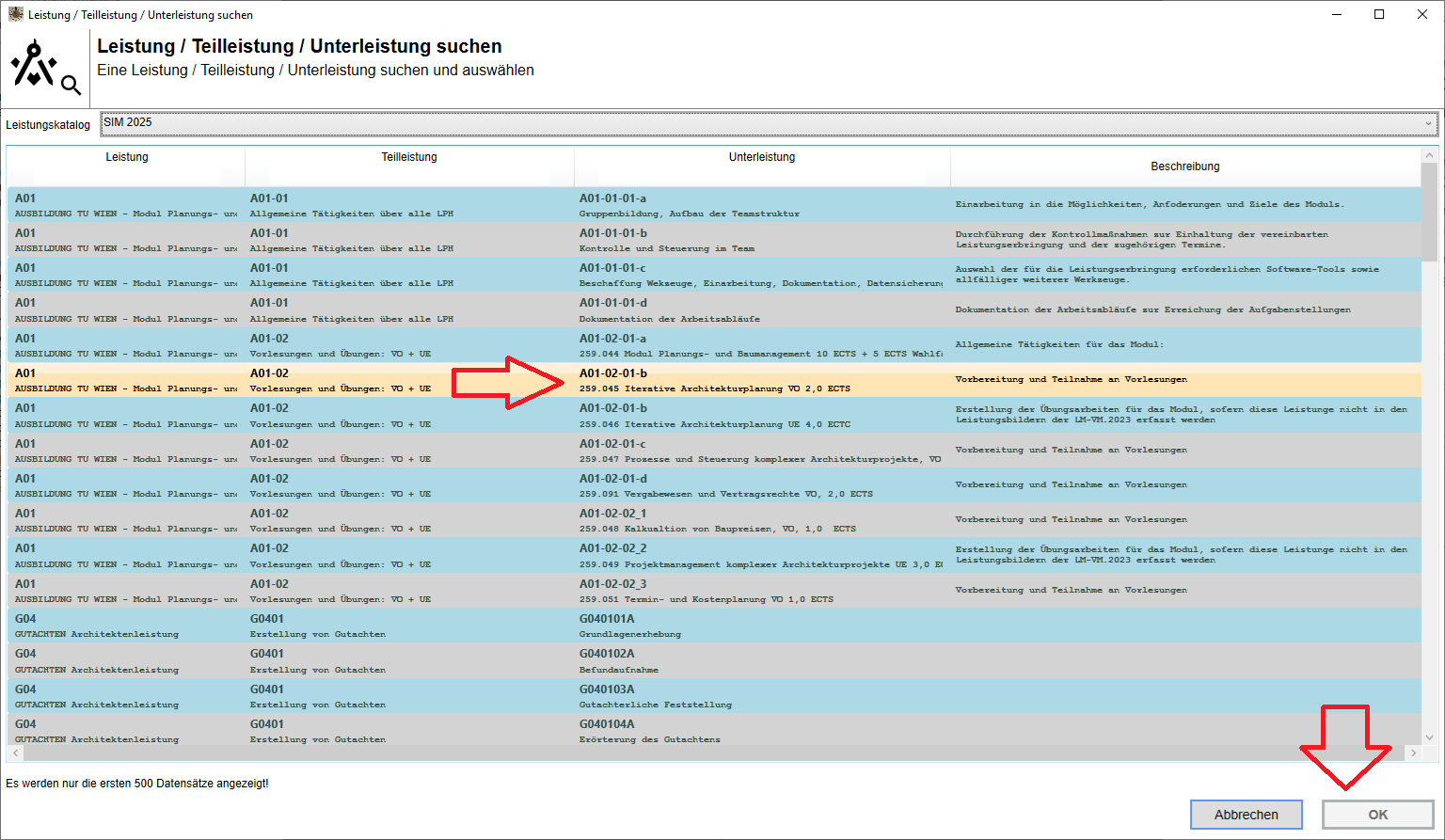The image size is (1445, 840).
Task: Click the Leistung column header
Action: click(126, 157)
